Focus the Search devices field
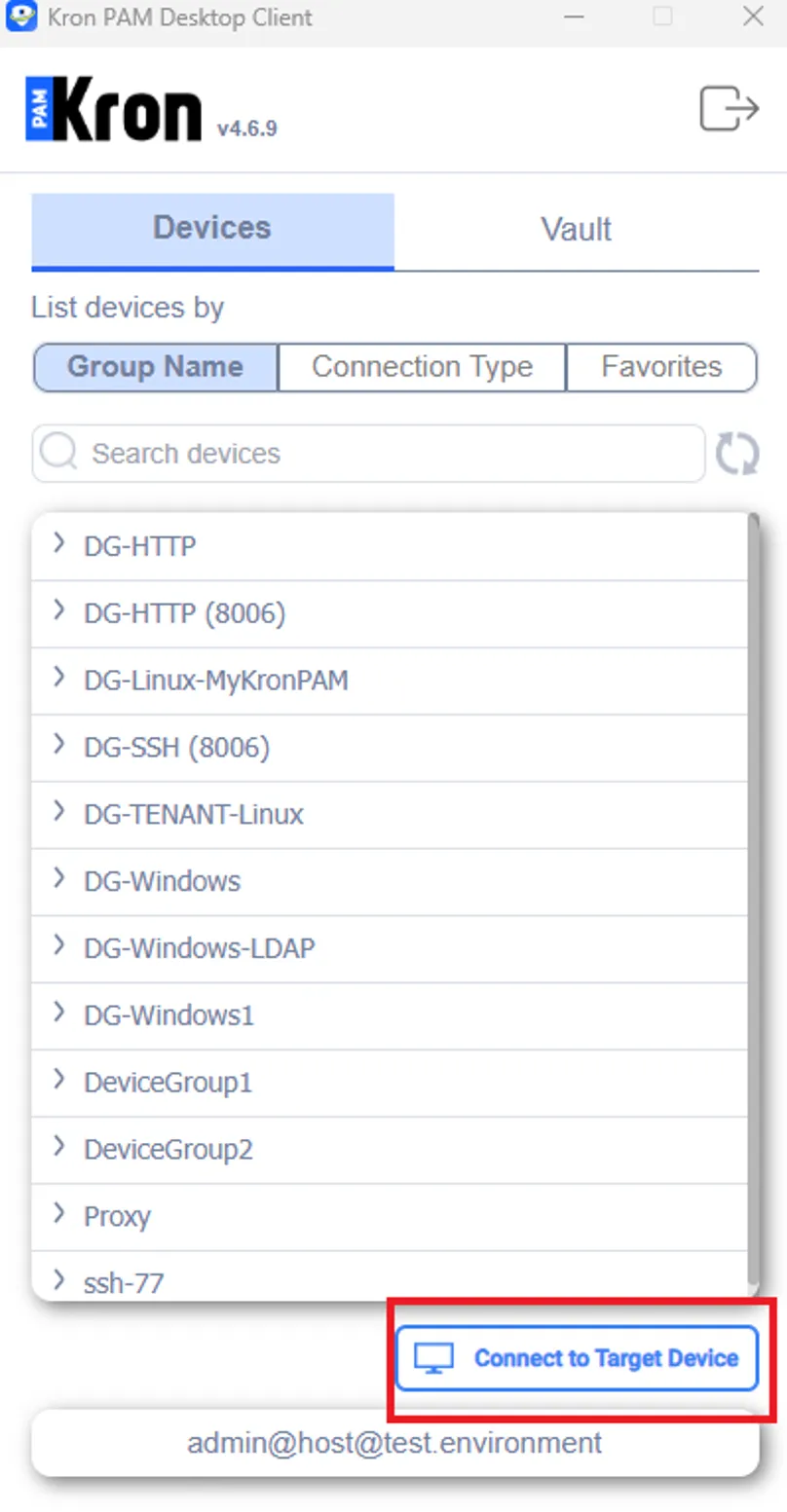This screenshot has width=787, height=1512. [x=368, y=454]
